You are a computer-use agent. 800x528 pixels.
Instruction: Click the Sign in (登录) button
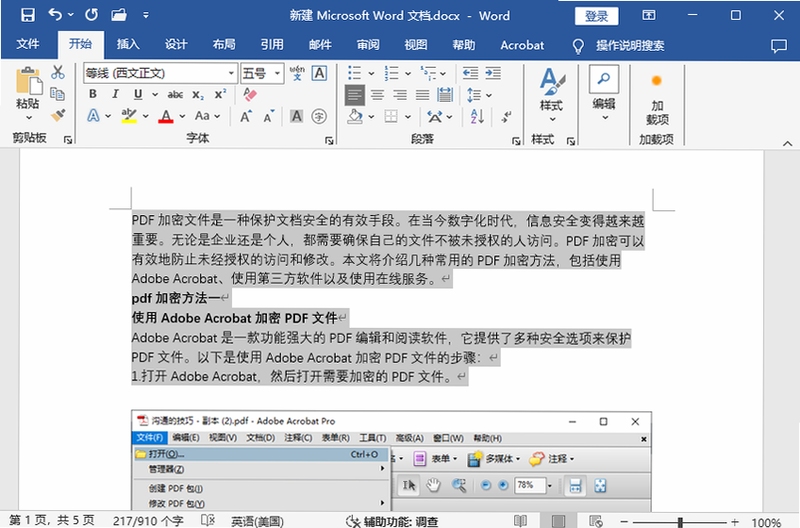596,16
